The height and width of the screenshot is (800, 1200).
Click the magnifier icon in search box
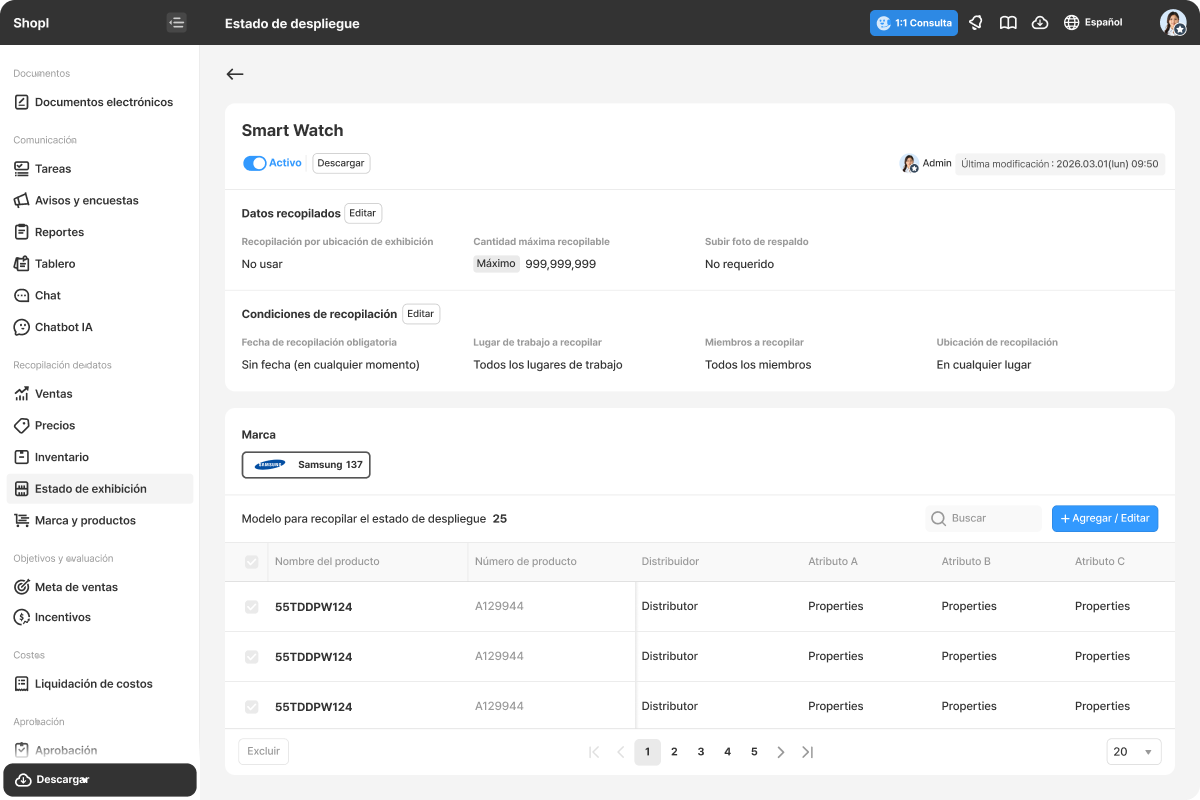coord(938,518)
